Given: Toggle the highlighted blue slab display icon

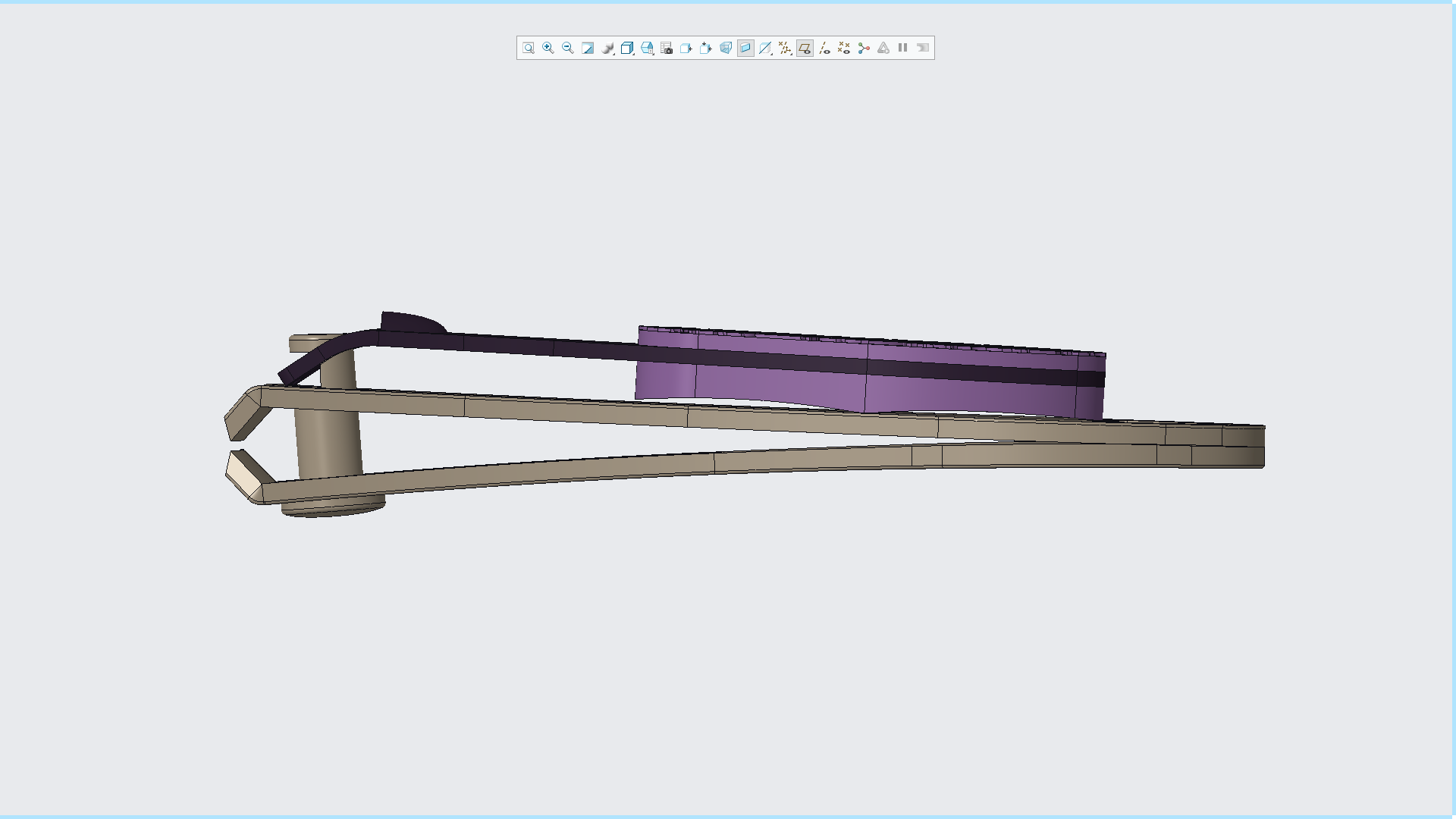Looking at the screenshot, I should [x=745, y=48].
